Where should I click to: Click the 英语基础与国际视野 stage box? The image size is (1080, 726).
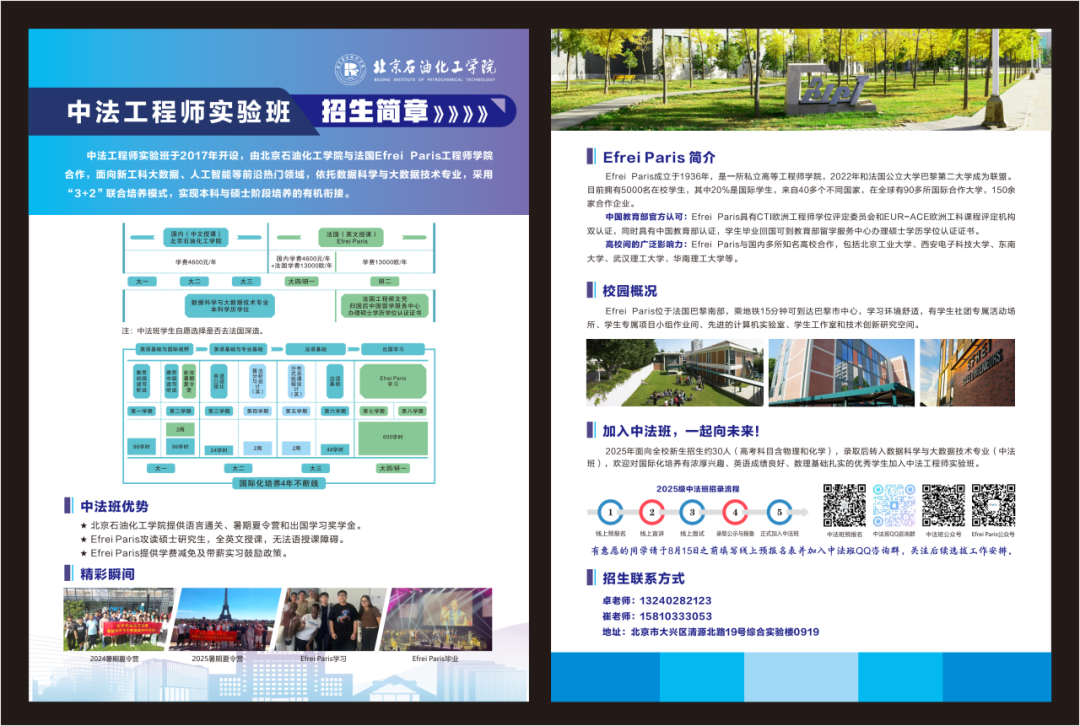163,349
